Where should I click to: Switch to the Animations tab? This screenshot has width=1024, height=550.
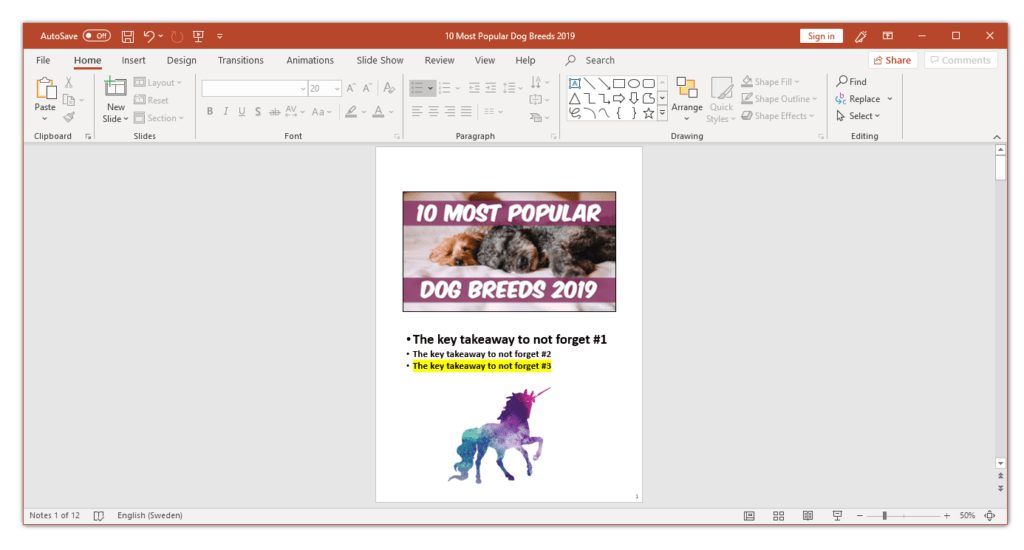tap(310, 60)
